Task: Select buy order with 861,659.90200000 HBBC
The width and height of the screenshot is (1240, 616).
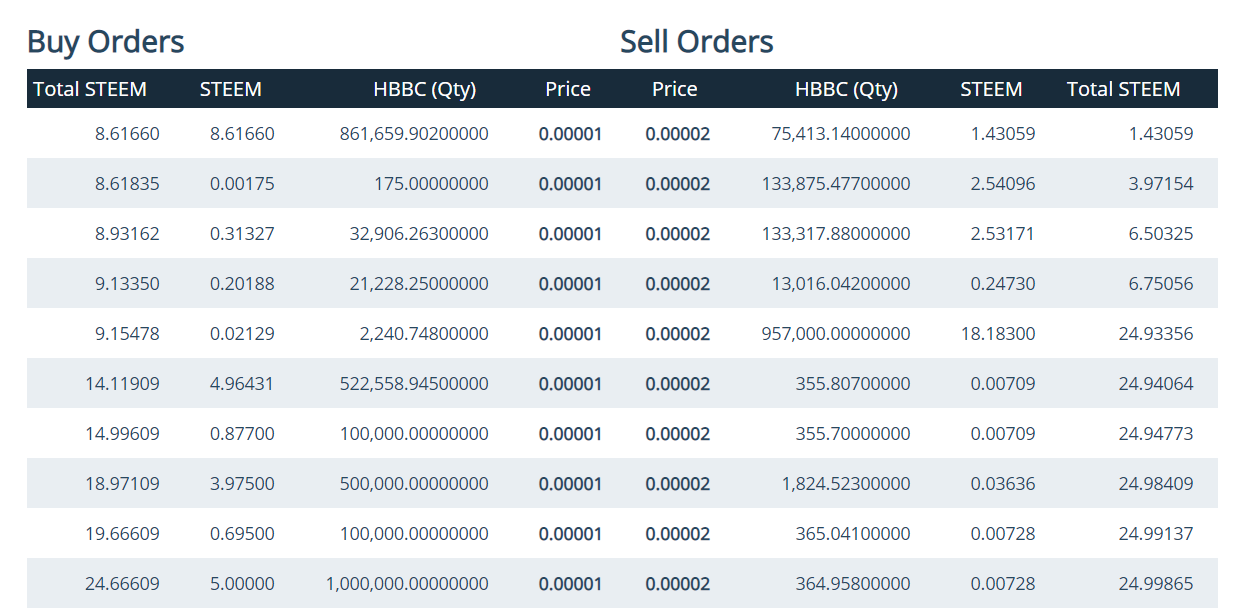Action: pos(414,133)
